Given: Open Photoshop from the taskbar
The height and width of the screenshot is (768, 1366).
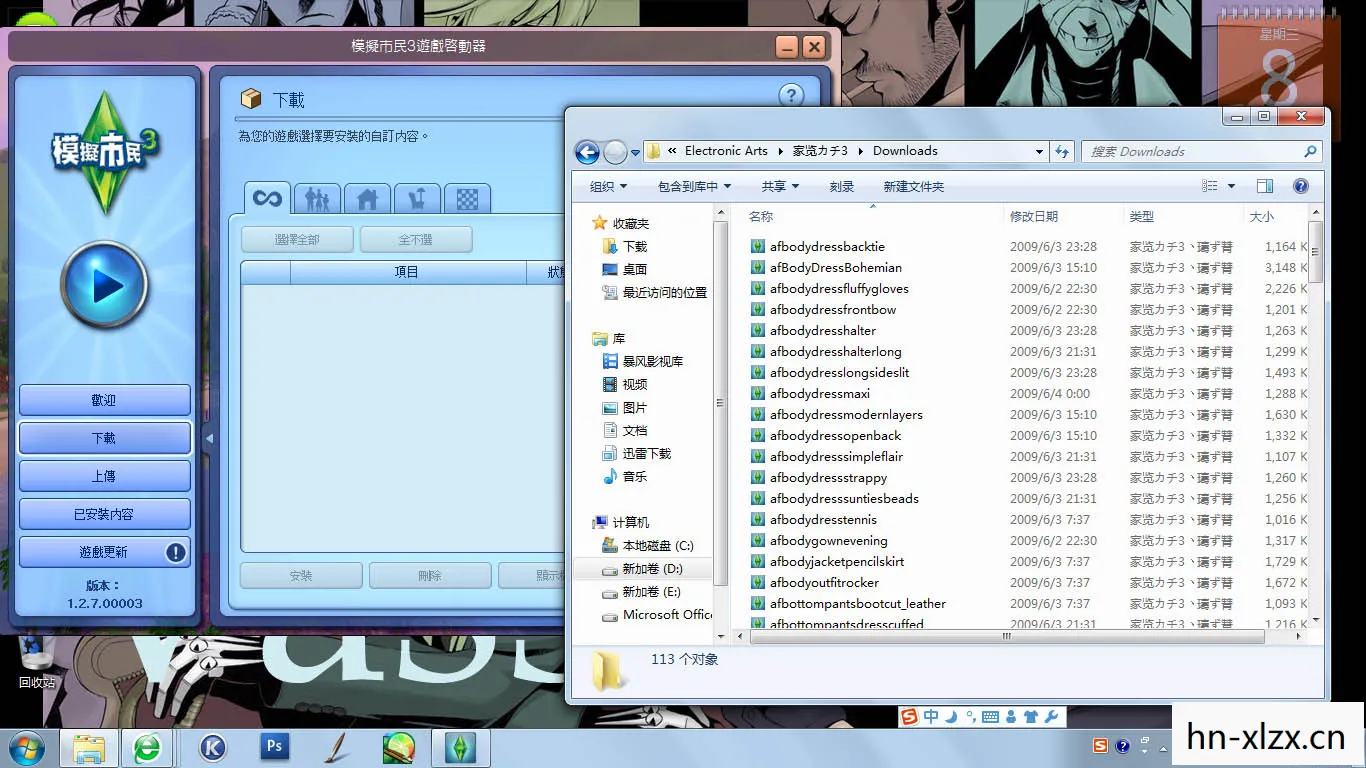Looking at the screenshot, I should [x=273, y=747].
